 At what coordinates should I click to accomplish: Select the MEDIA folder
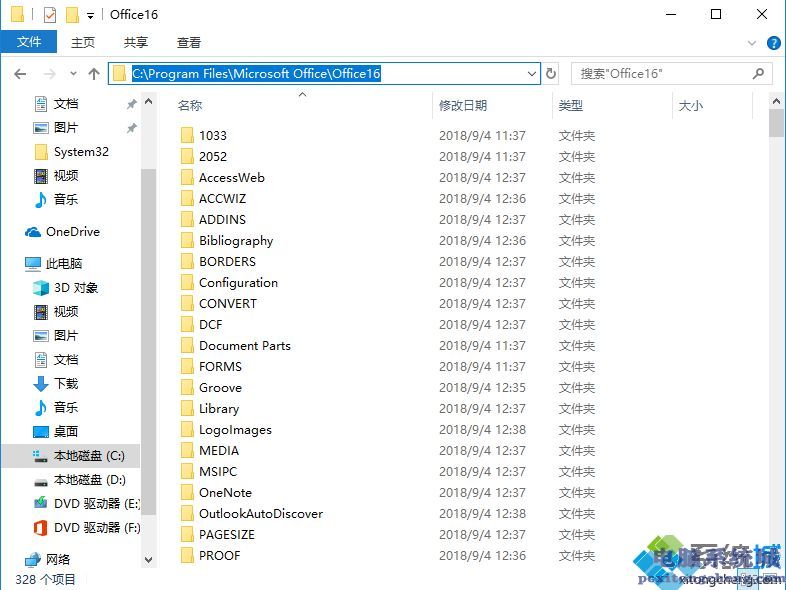coord(219,451)
